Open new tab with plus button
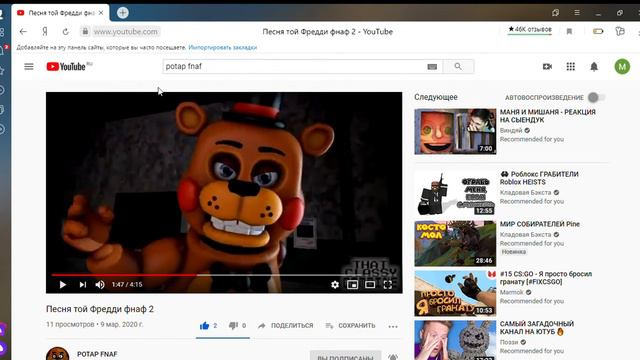The width and height of the screenshot is (640, 360). click(122, 13)
